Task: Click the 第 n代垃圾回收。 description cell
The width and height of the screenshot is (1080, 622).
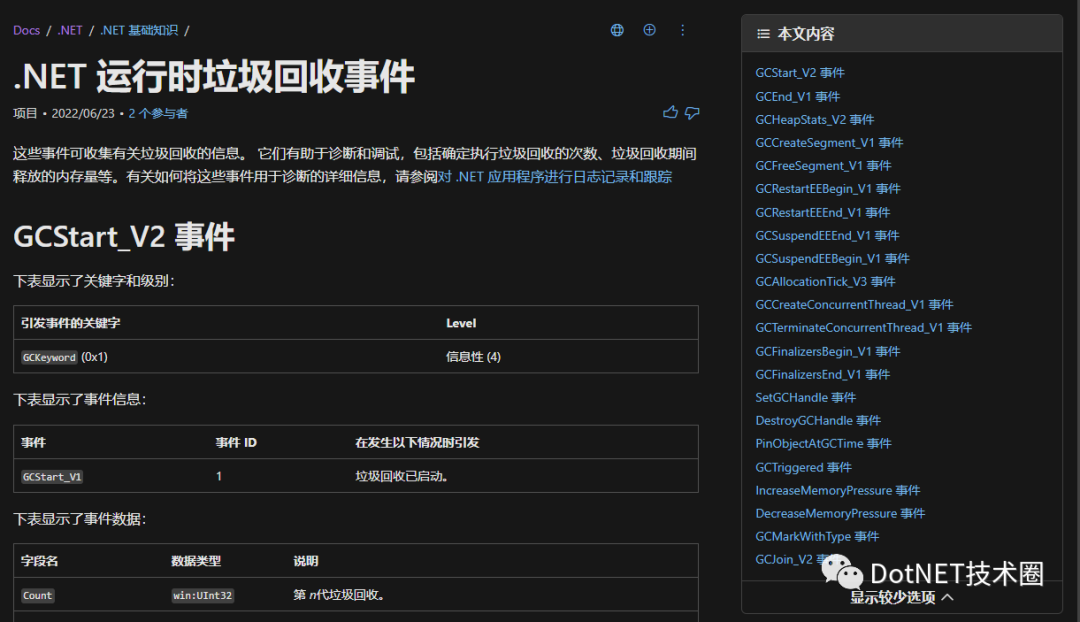Action: point(338,594)
